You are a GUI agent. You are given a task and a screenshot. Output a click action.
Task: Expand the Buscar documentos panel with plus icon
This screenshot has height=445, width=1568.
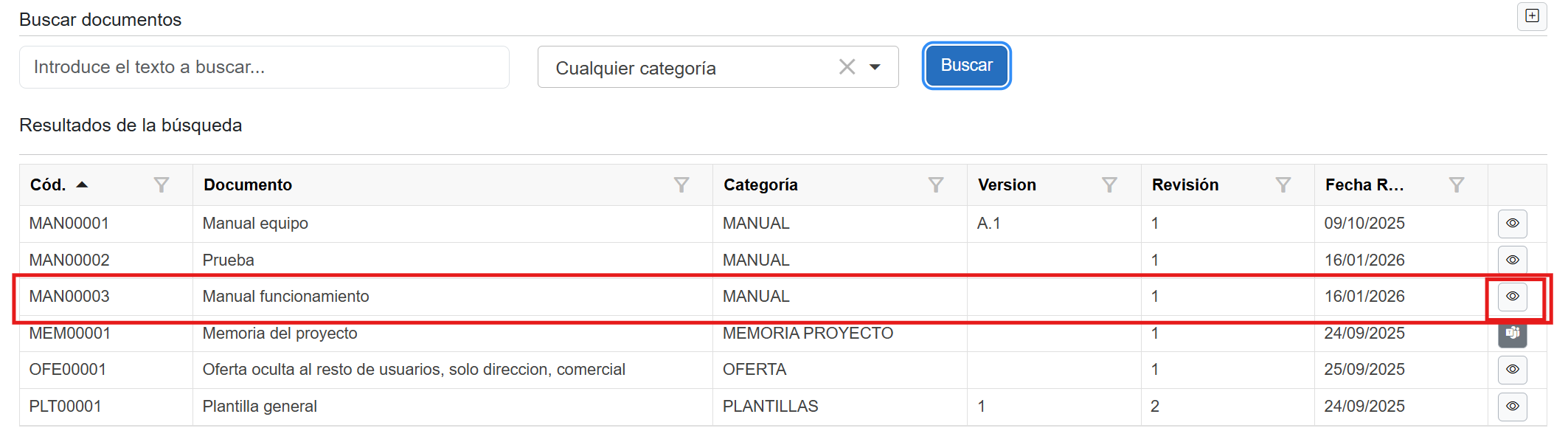click(1532, 16)
